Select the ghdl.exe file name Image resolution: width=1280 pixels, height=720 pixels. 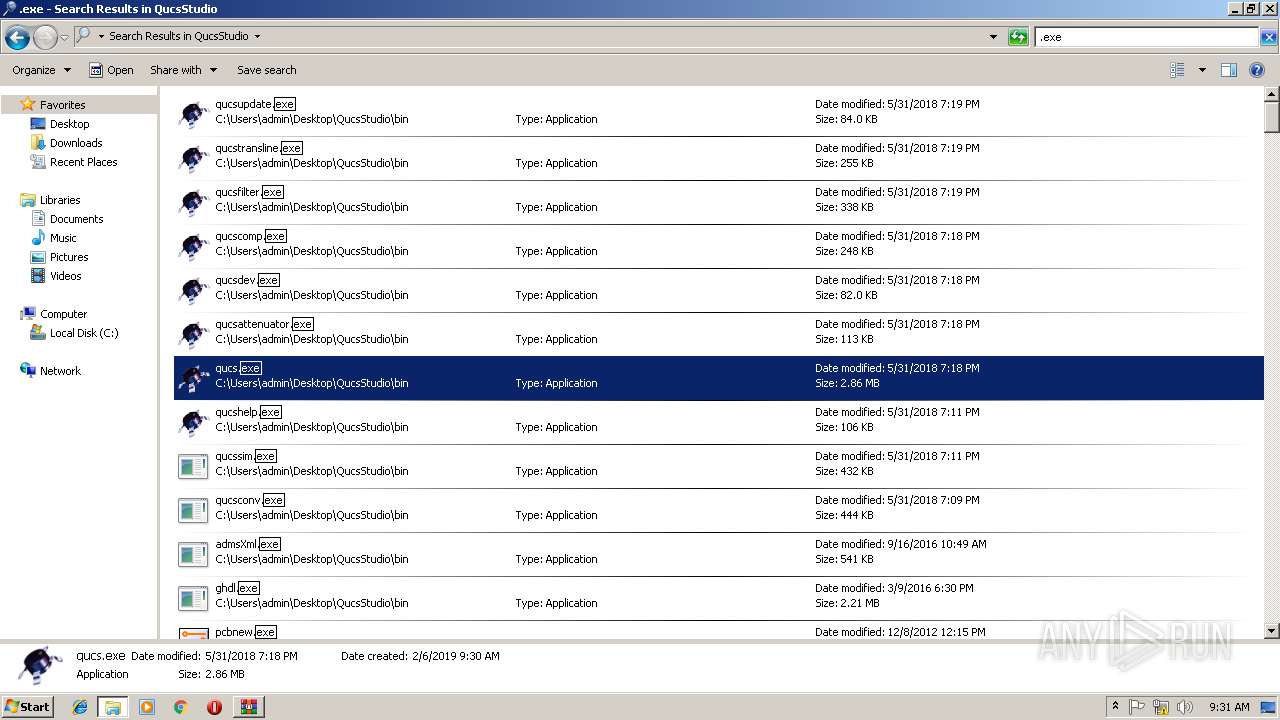pos(237,588)
